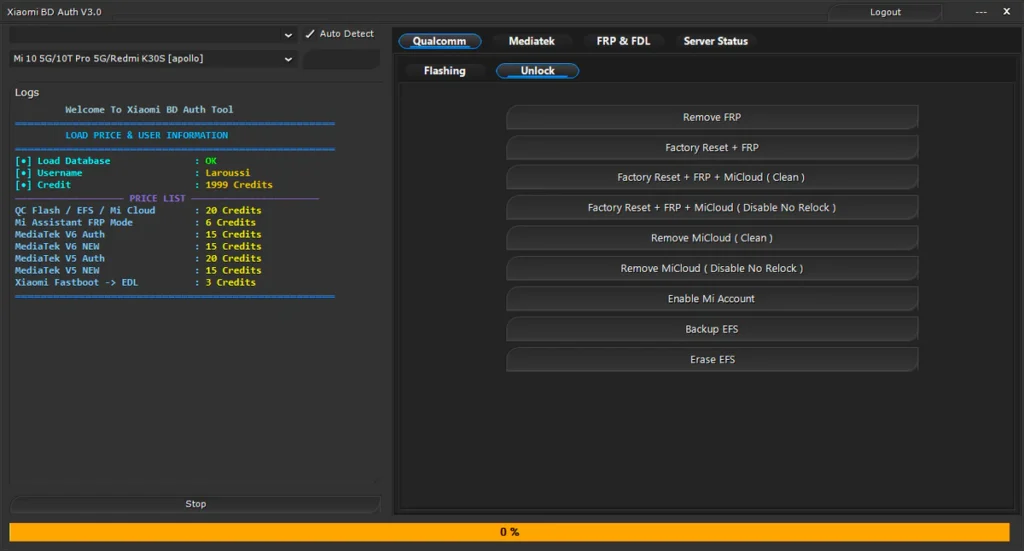Expand the Mi 10 5G device model dropdown
The height and width of the screenshot is (551, 1024).
click(x=154, y=59)
